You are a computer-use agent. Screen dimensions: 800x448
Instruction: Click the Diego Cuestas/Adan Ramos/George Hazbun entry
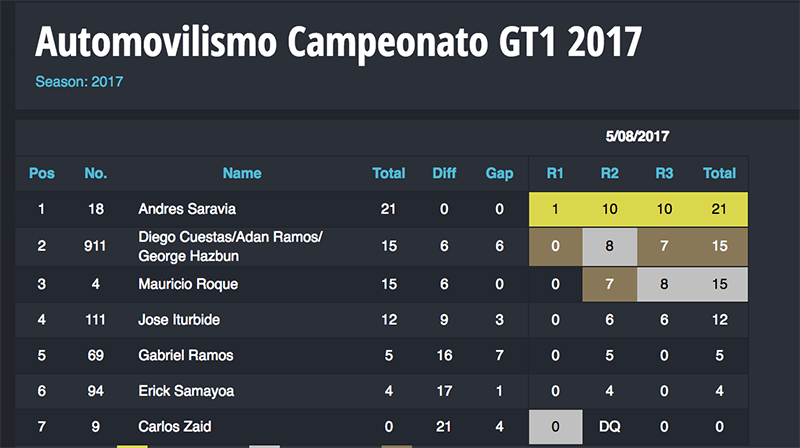click(230, 246)
